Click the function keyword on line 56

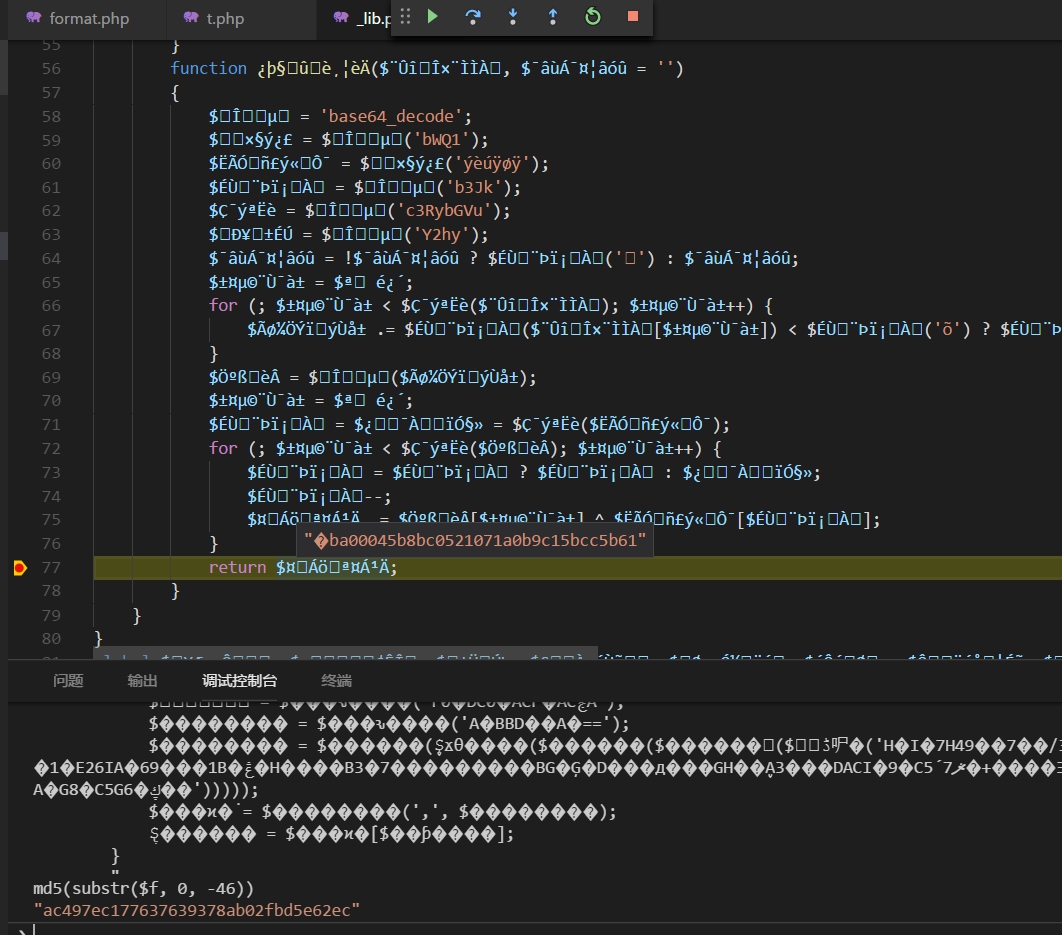coord(209,68)
